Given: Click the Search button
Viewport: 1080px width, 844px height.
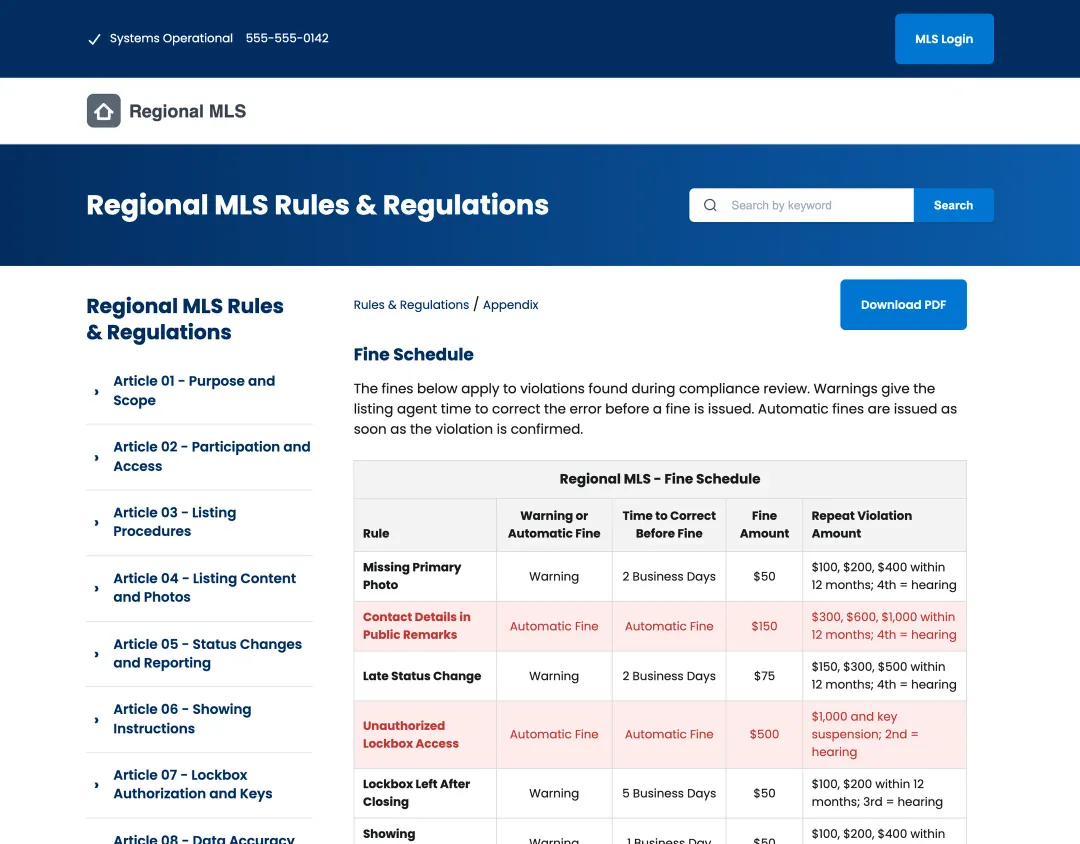Looking at the screenshot, I should click(953, 205).
